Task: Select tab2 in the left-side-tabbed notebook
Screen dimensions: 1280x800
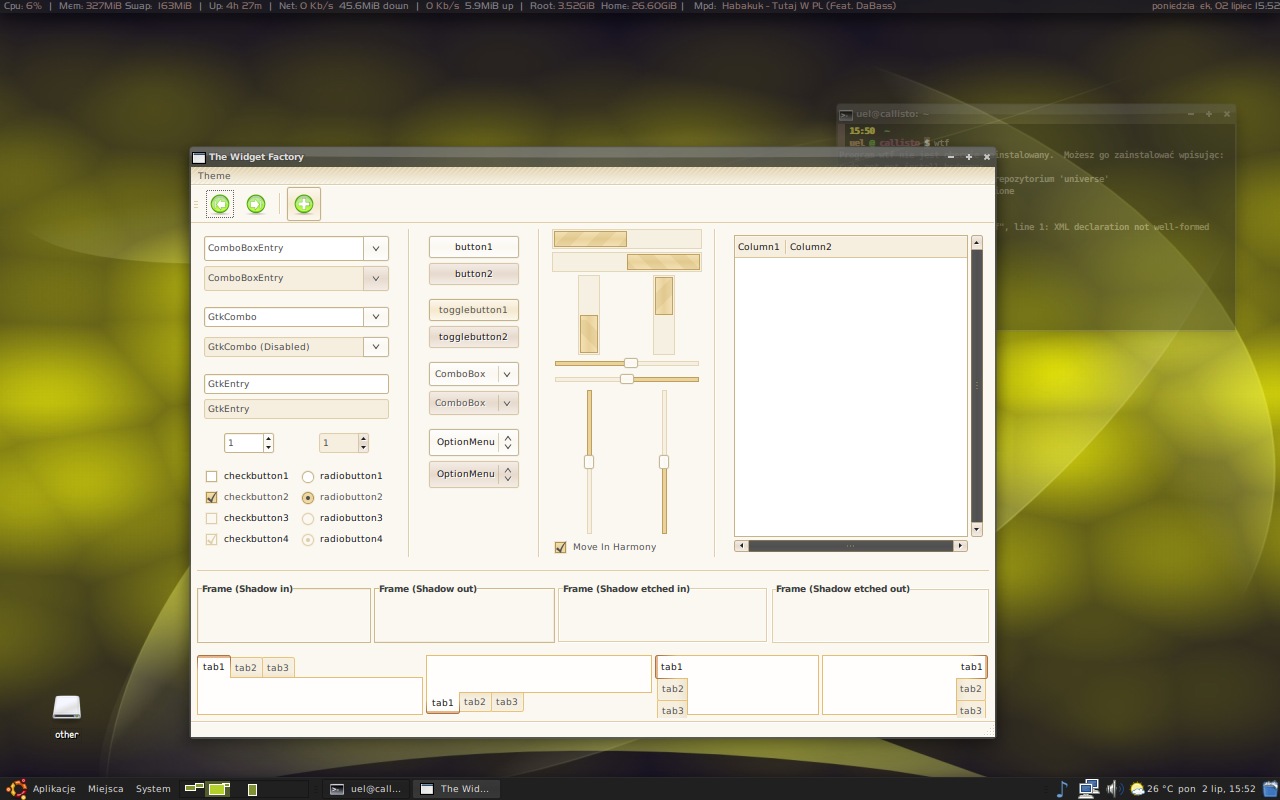Action: pos(672,689)
